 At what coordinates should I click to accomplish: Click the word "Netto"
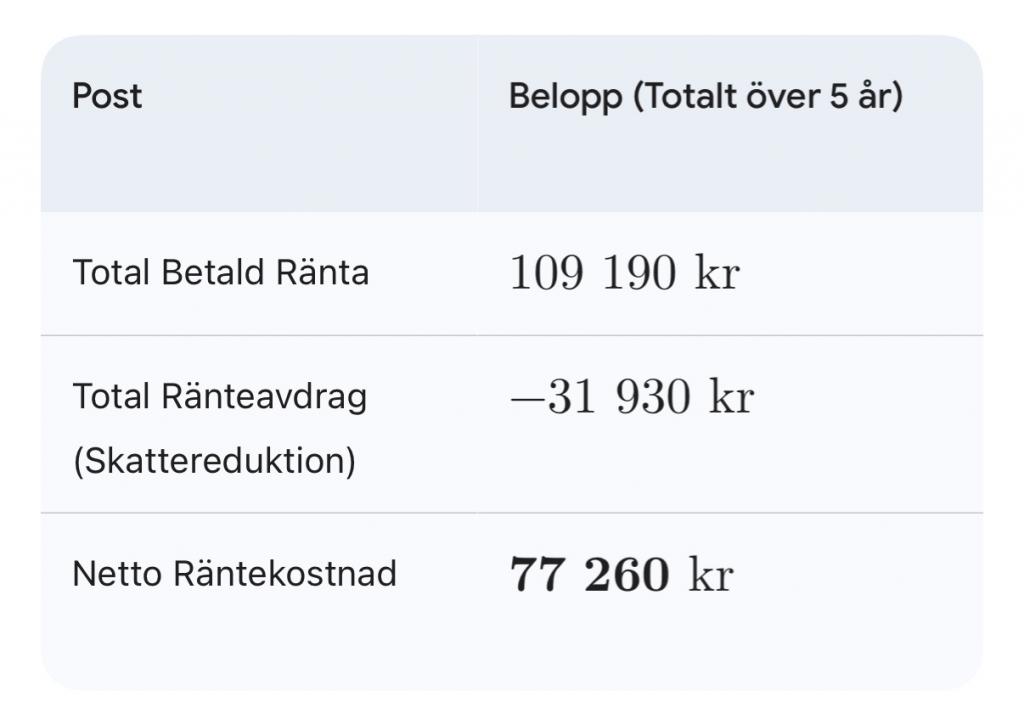118,574
